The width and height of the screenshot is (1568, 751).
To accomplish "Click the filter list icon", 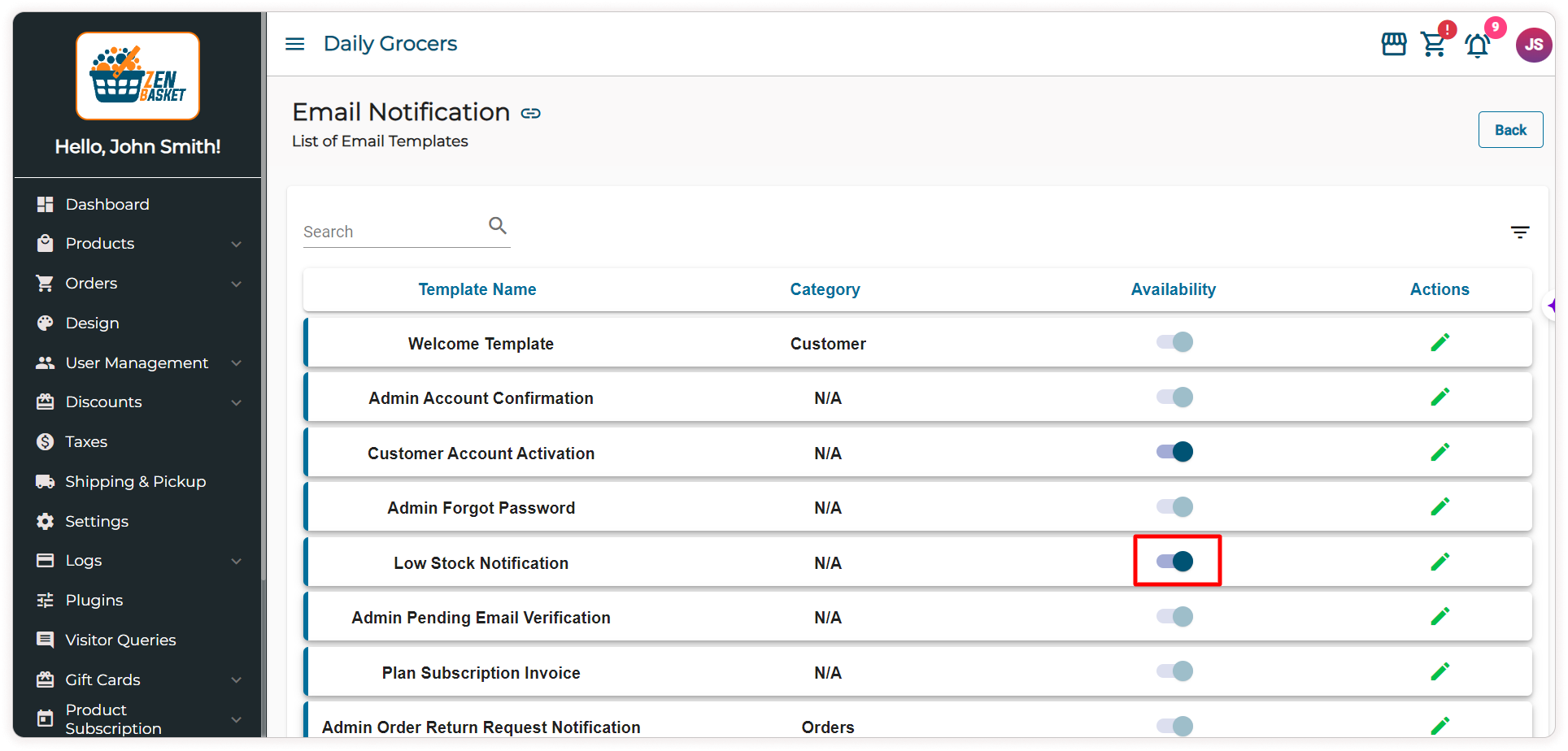I will (1519, 232).
